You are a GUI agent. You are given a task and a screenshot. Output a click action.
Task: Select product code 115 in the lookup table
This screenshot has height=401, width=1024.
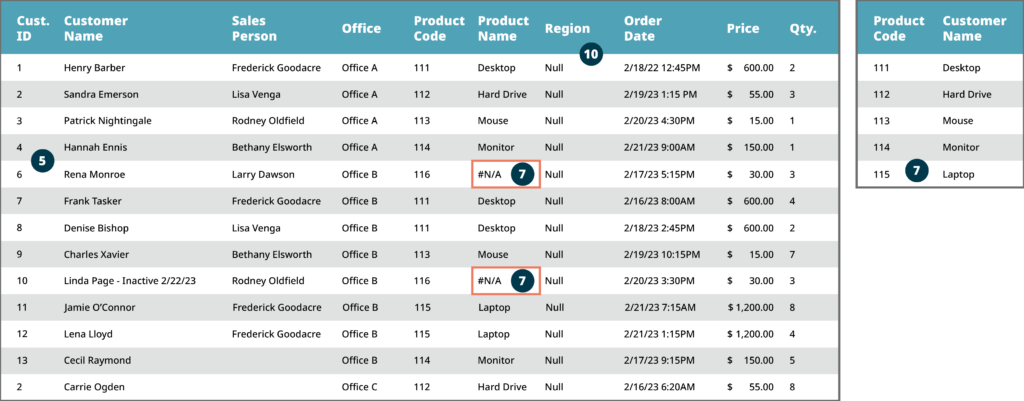tap(881, 174)
